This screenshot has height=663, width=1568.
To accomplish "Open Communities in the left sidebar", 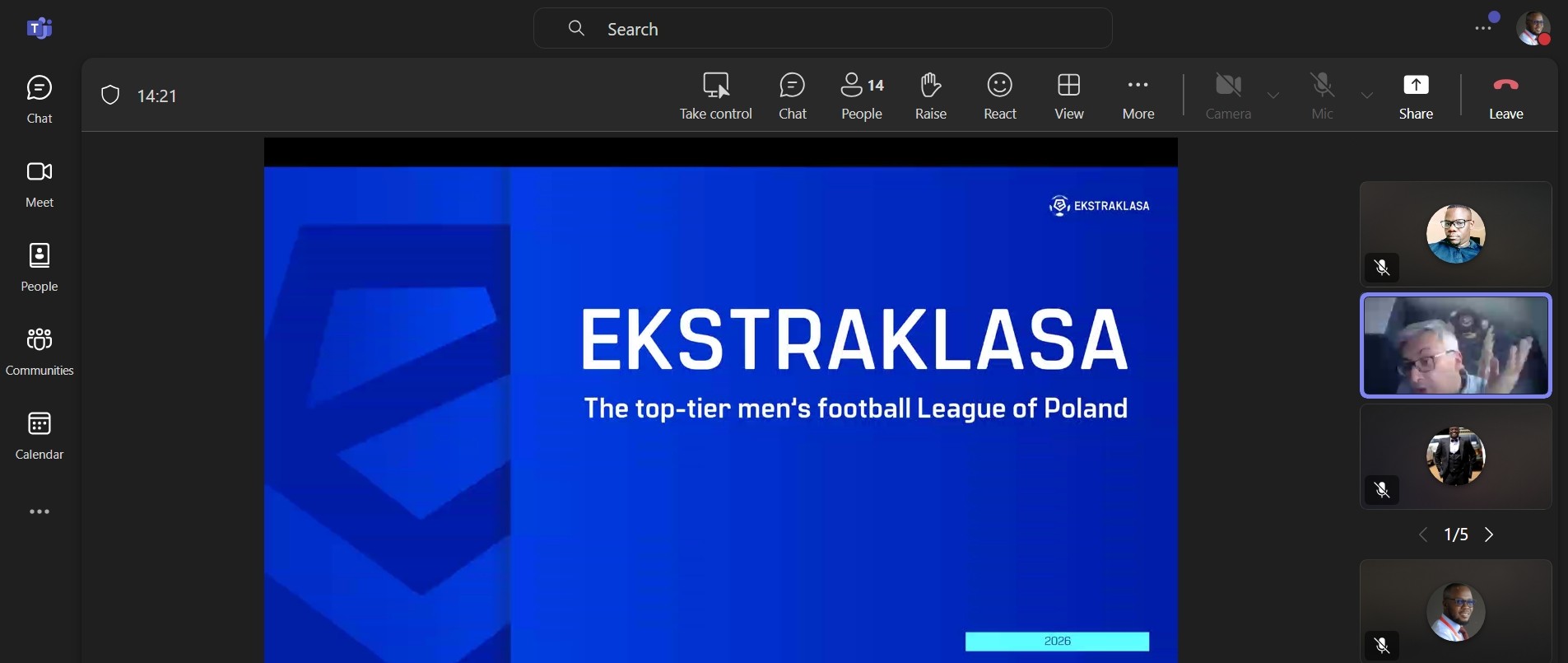I will point(40,351).
